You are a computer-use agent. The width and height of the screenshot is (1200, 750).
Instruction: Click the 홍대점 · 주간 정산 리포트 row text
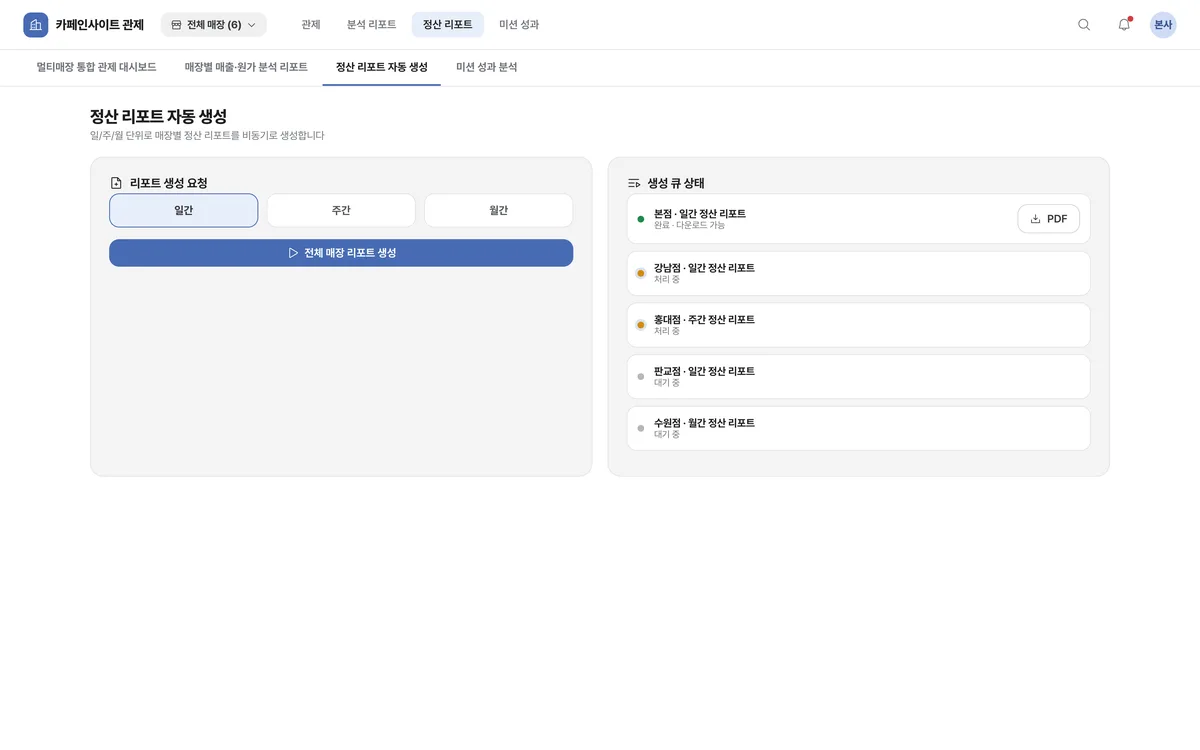click(704, 320)
